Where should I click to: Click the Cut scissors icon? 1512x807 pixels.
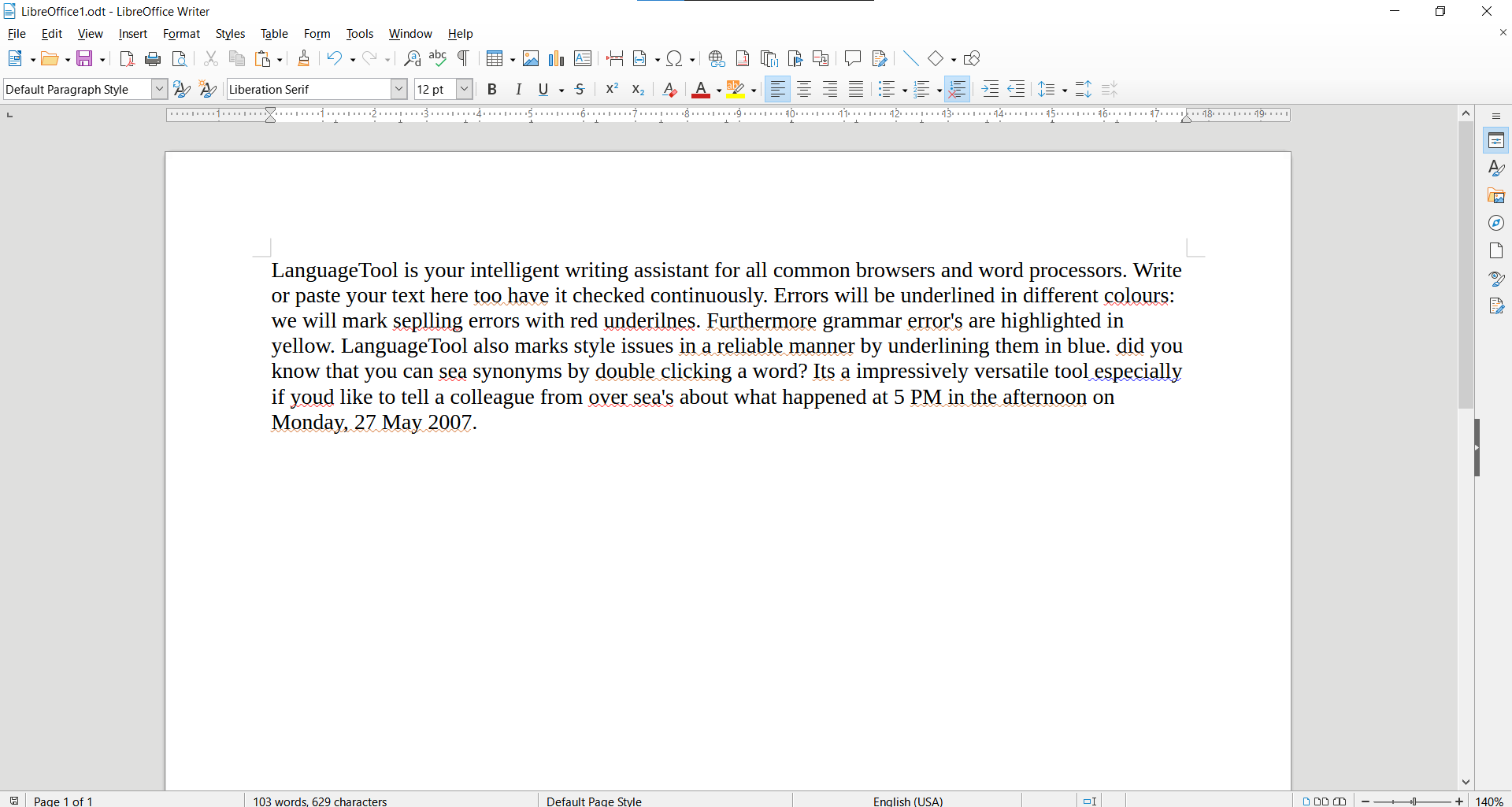[x=210, y=59]
